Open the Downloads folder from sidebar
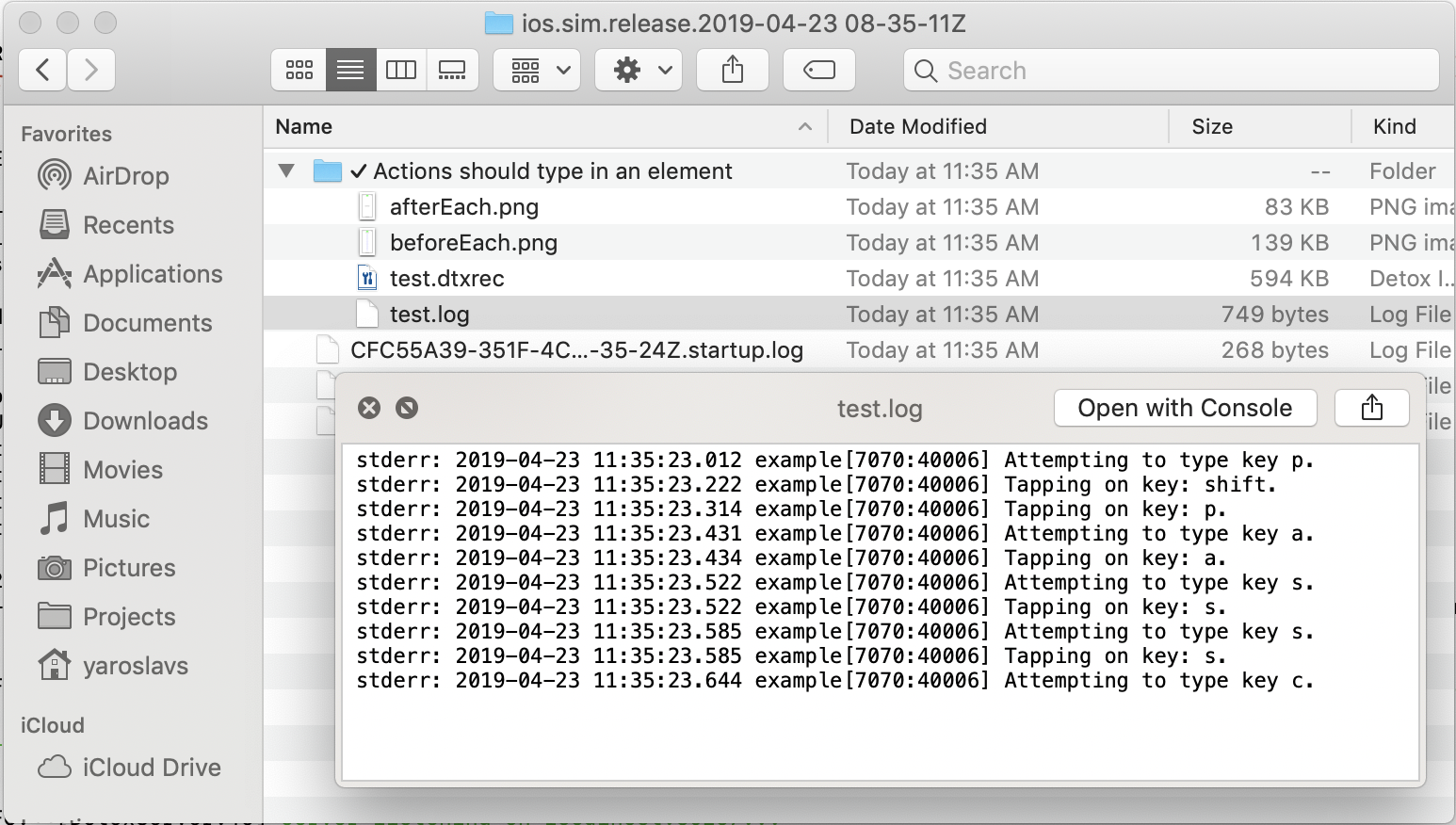1456x825 pixels. (146, 421)
